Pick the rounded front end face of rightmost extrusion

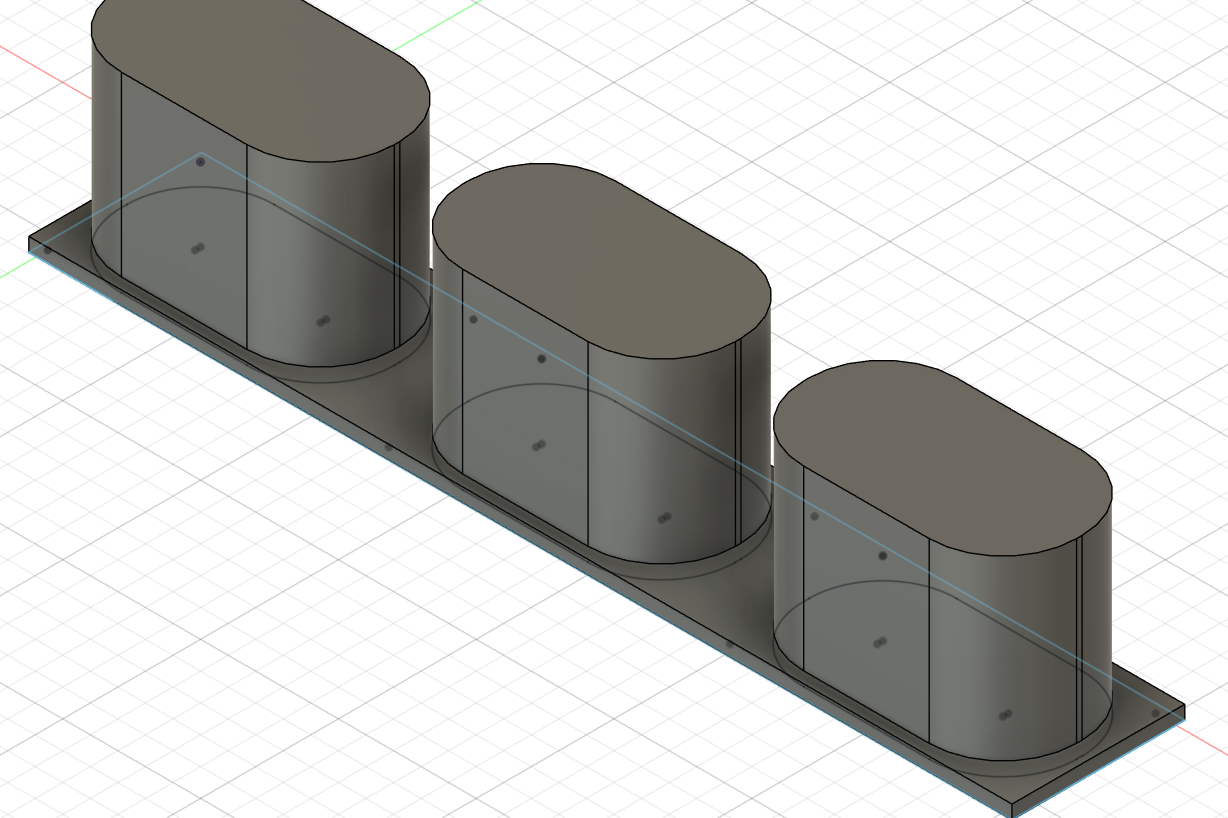click(1005, 650)
